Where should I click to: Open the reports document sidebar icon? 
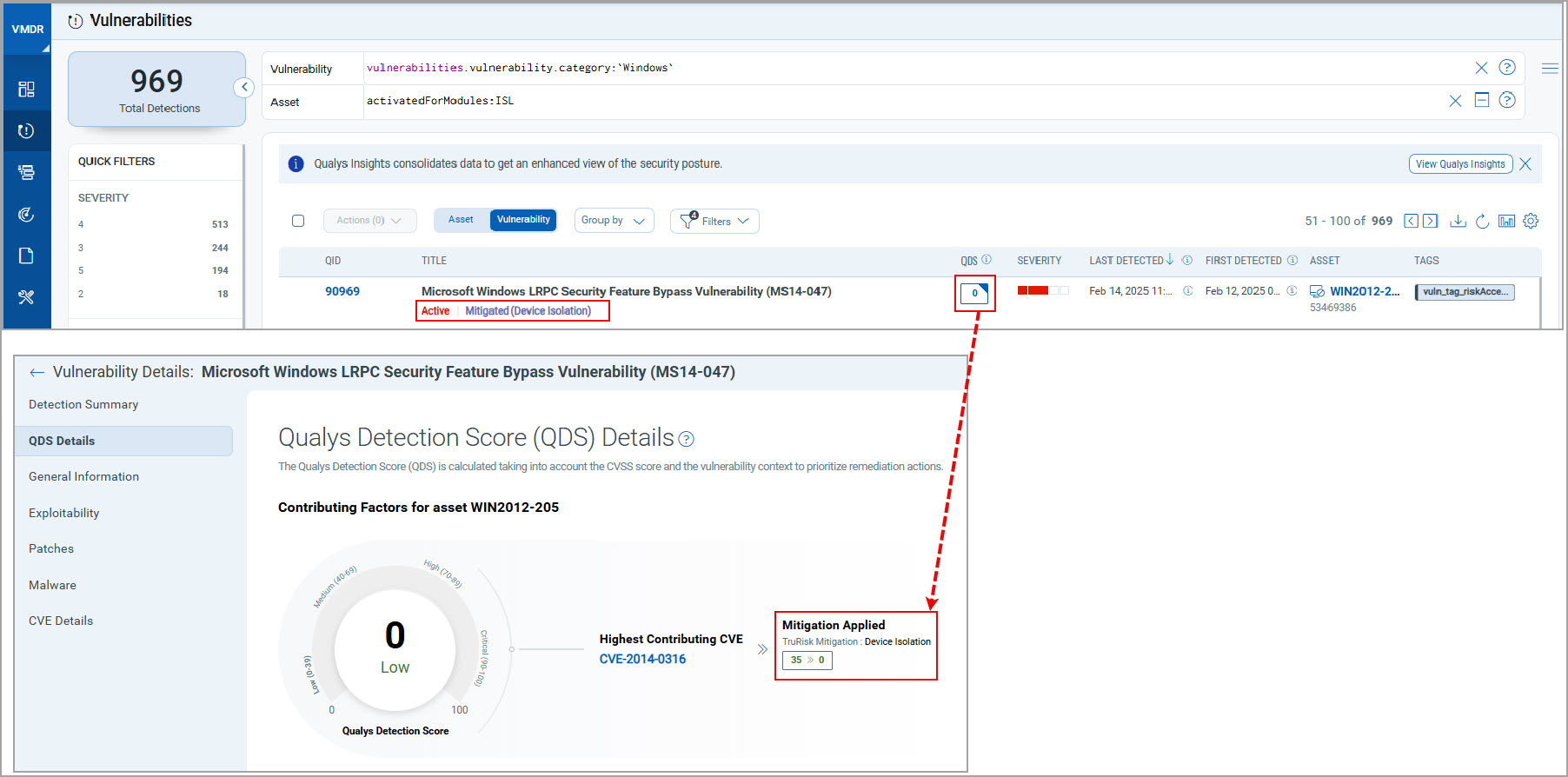[x=26, y=256]
